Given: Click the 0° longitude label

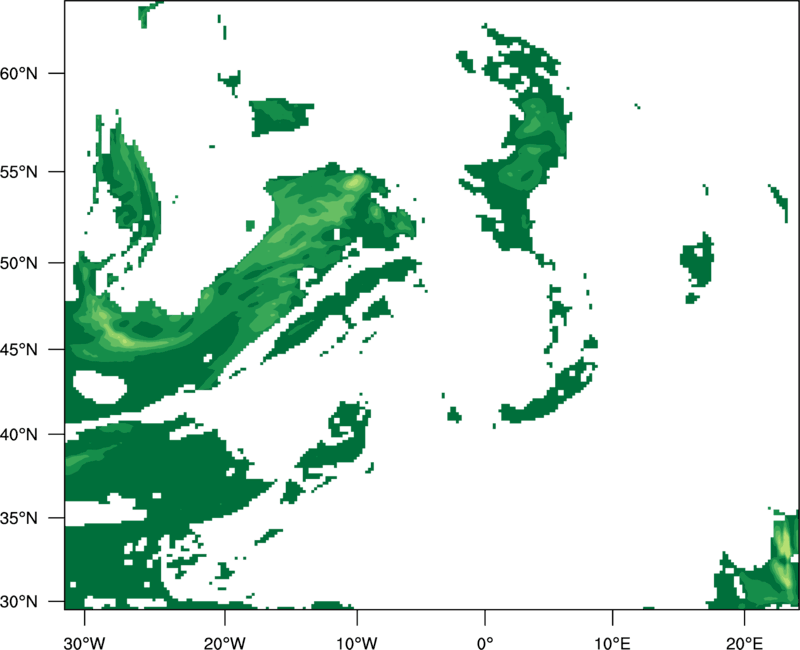Looking at the screenshot, I should point(485,643).
